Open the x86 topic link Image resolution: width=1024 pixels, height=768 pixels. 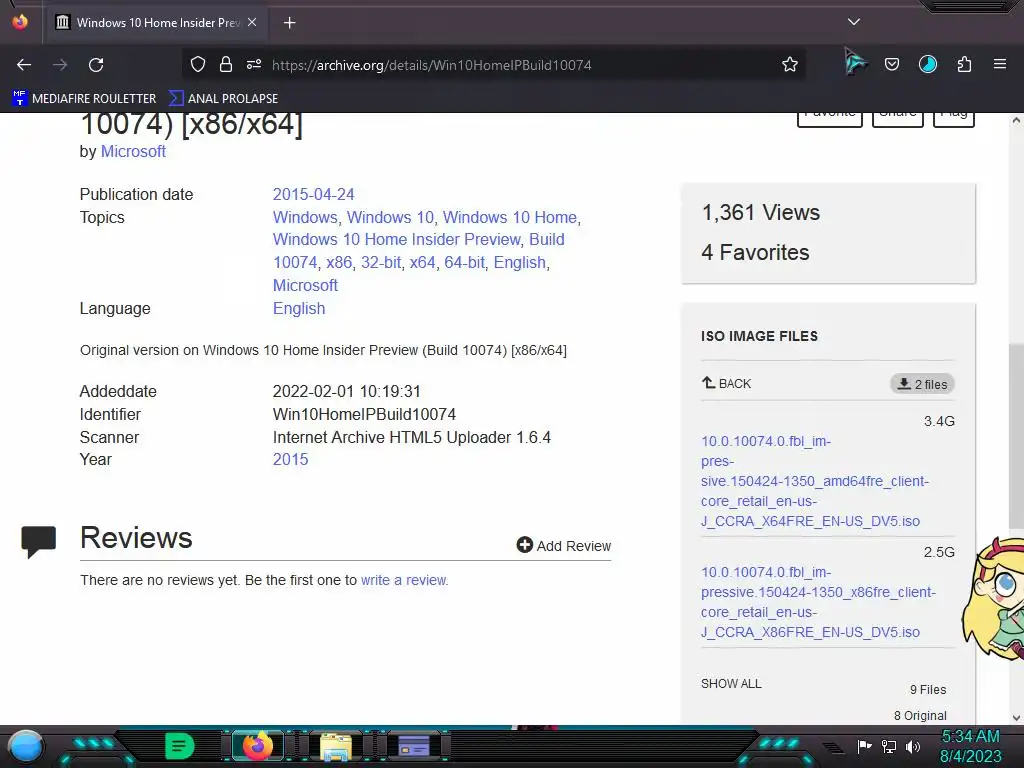click(x=339, y=263)
